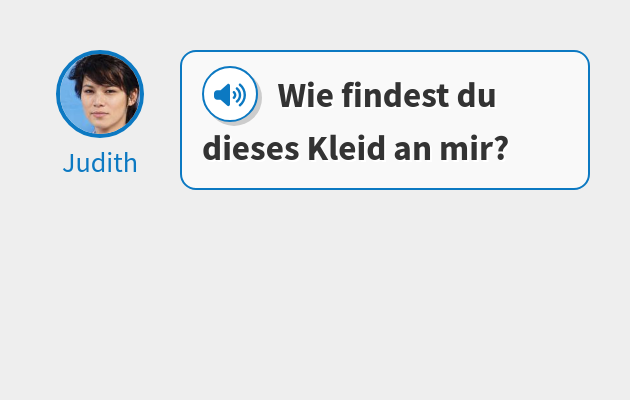
Task: Click the empty gray area below the bubble
Action: click(x=315, y=293)
